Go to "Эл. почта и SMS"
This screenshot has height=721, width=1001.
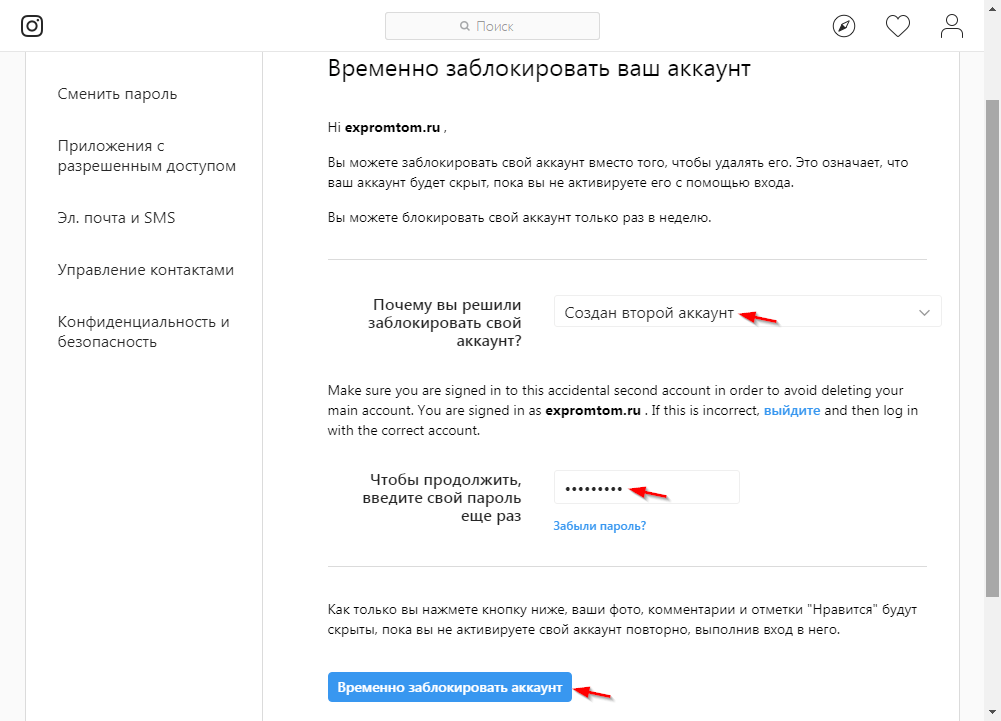pyautogui.click(x=116, y=218)
